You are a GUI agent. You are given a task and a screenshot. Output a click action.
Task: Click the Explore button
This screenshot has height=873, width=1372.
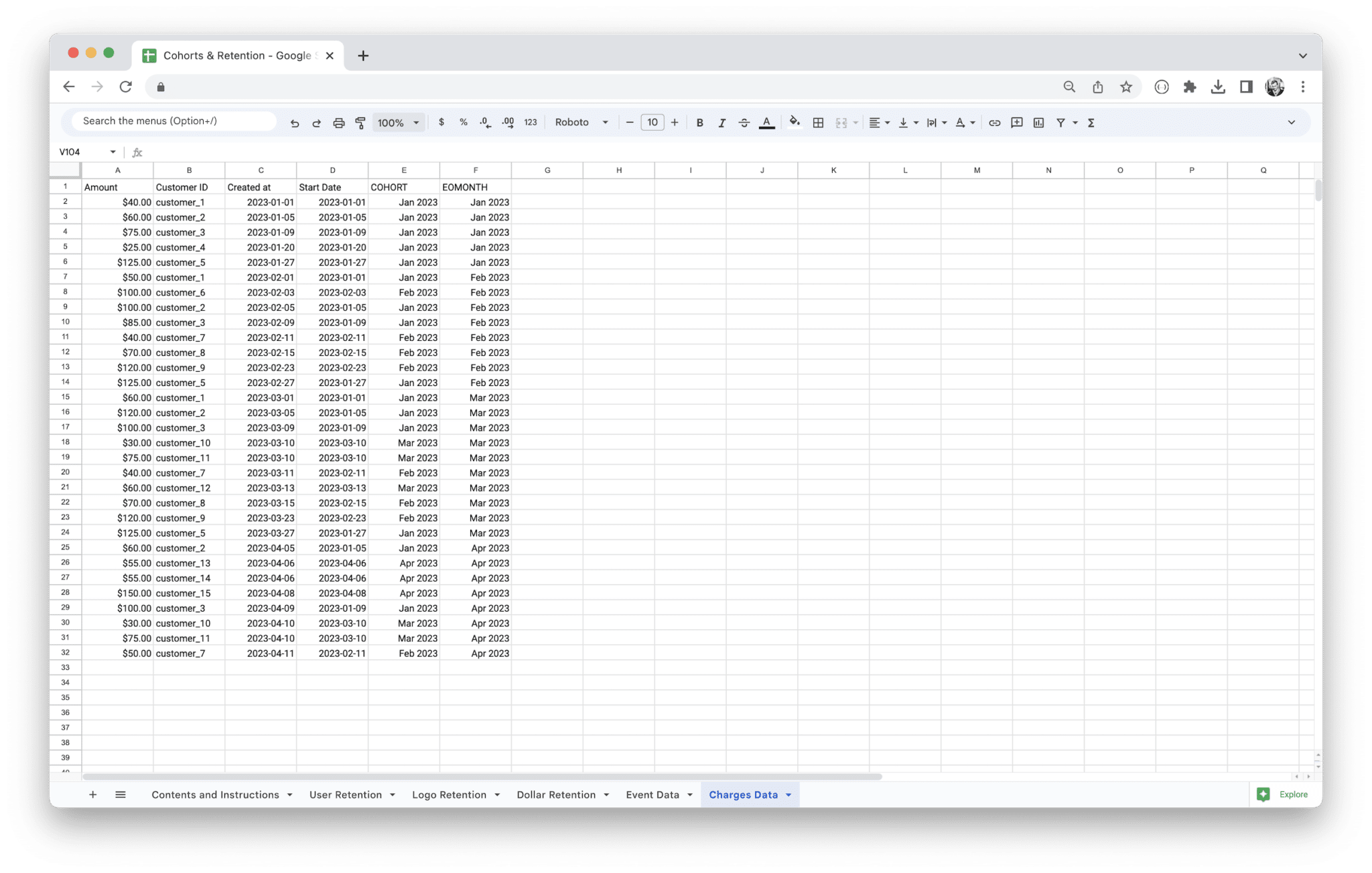point(1284,795)
